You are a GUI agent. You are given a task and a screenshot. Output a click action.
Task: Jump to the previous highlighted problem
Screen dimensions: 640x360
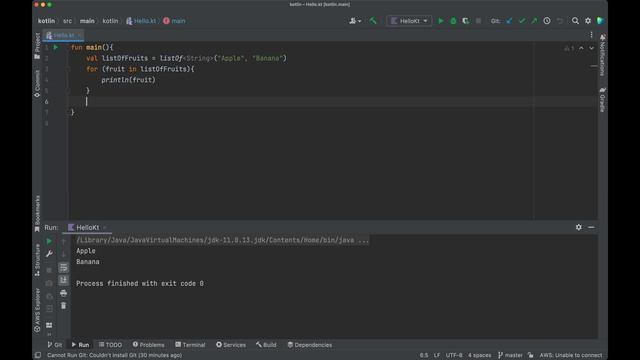click(x=581, y=48)
